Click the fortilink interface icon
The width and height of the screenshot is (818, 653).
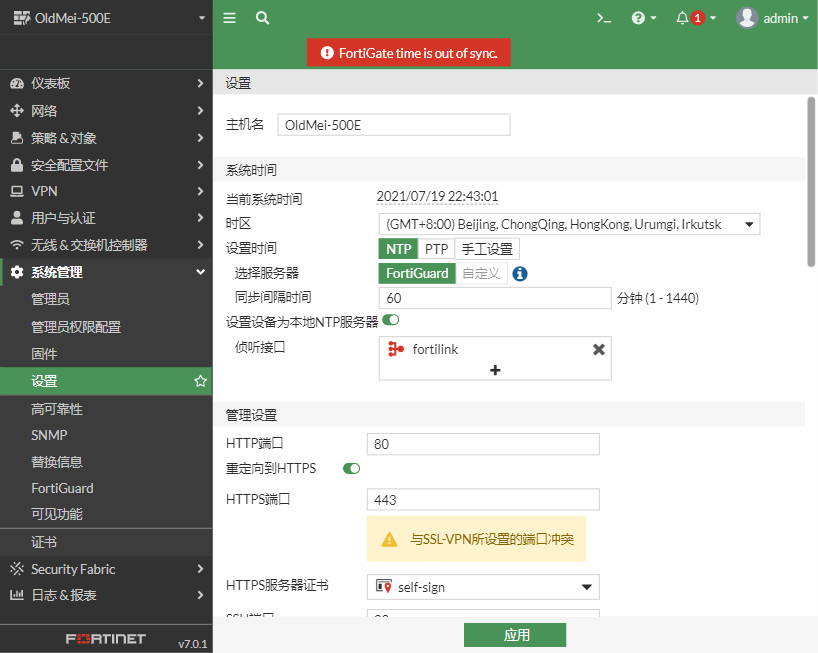[x=396, y=349]
